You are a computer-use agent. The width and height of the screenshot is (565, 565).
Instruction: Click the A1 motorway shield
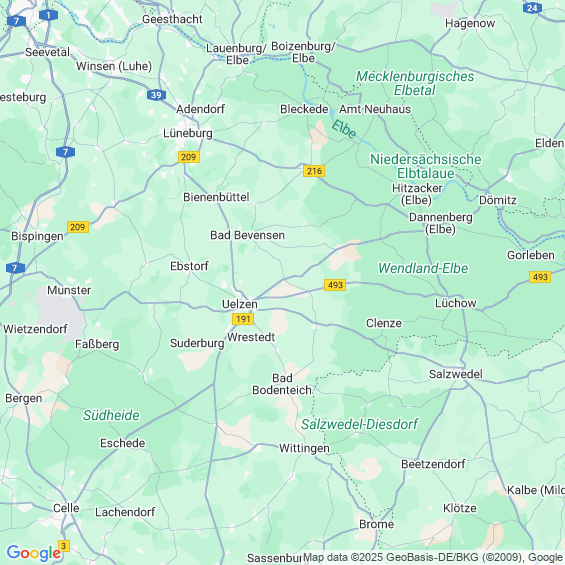(x=48, y=15)
